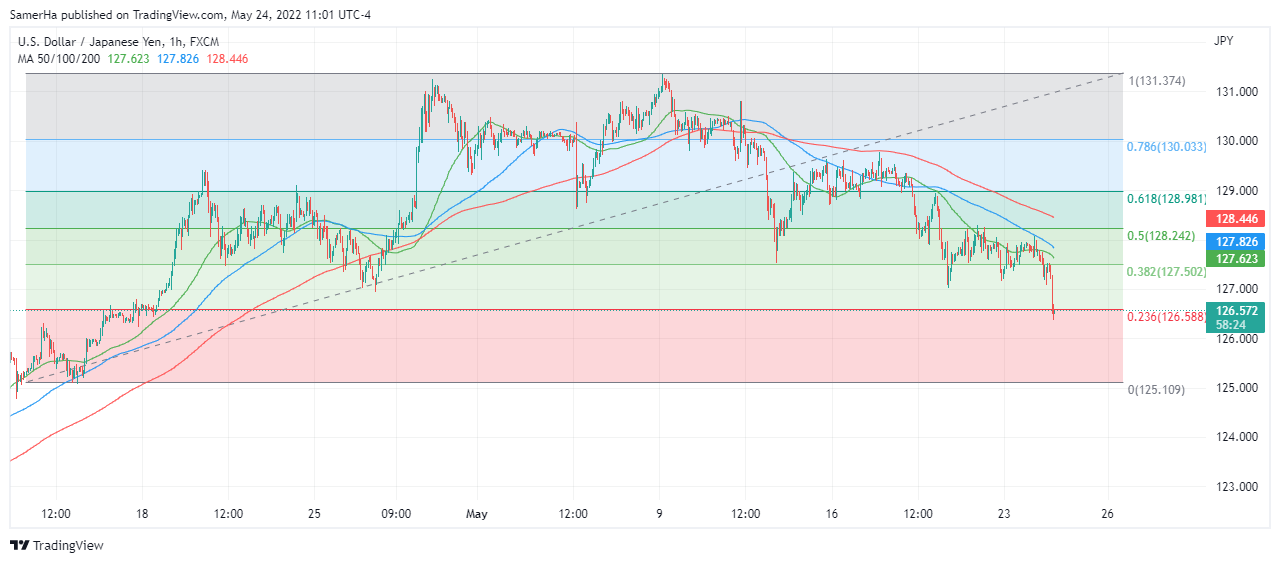Click the 1(131.374) top Fibonacci label
This screenshot has height=563, width=1280.
pyautogui.click(x=1157, y=81)
